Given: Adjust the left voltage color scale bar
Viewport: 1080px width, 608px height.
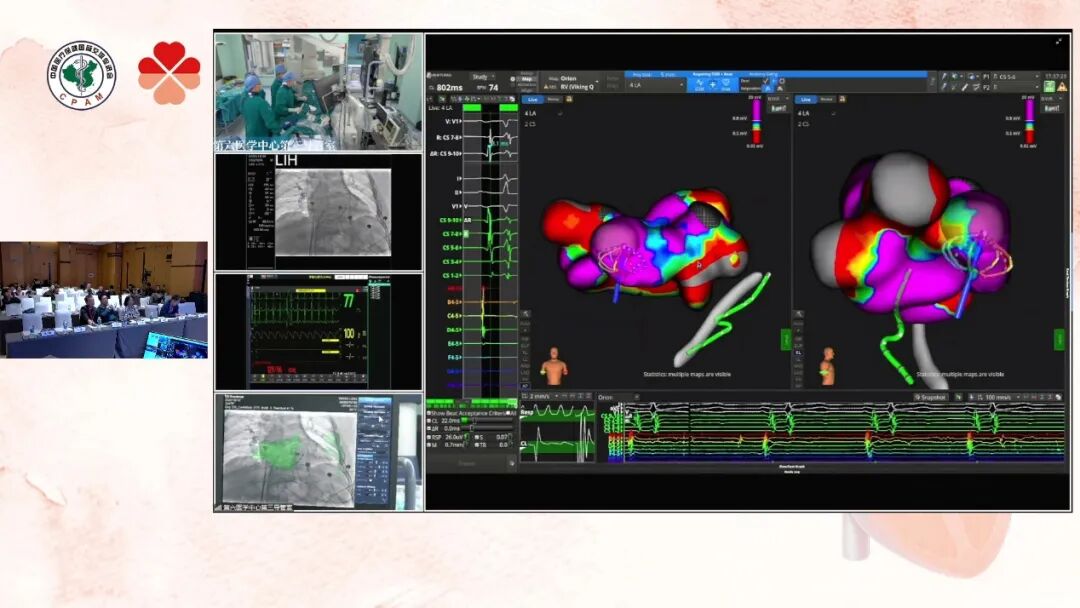Looking at the screenshot, I should [756, 119].
